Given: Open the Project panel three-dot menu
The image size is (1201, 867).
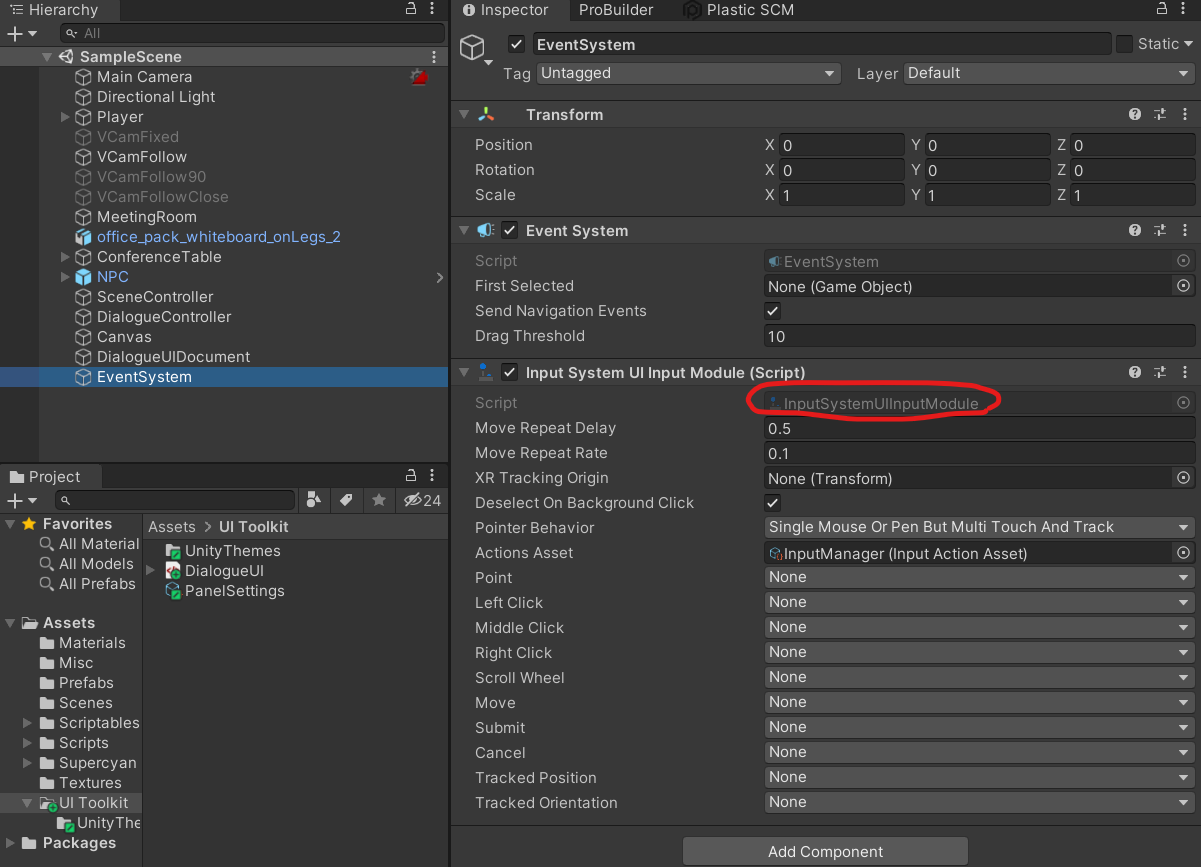Looking at the screenshot, I should coord(433,476).
